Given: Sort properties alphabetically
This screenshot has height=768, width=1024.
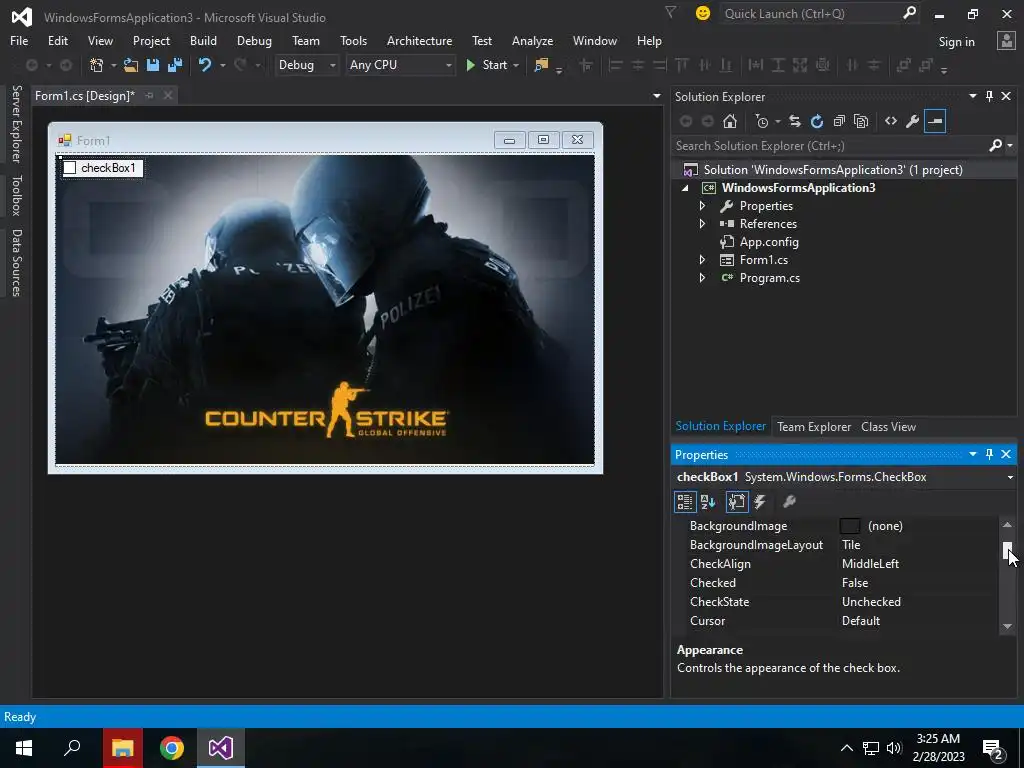Looking at the screenshot, I should coord(708,502).
